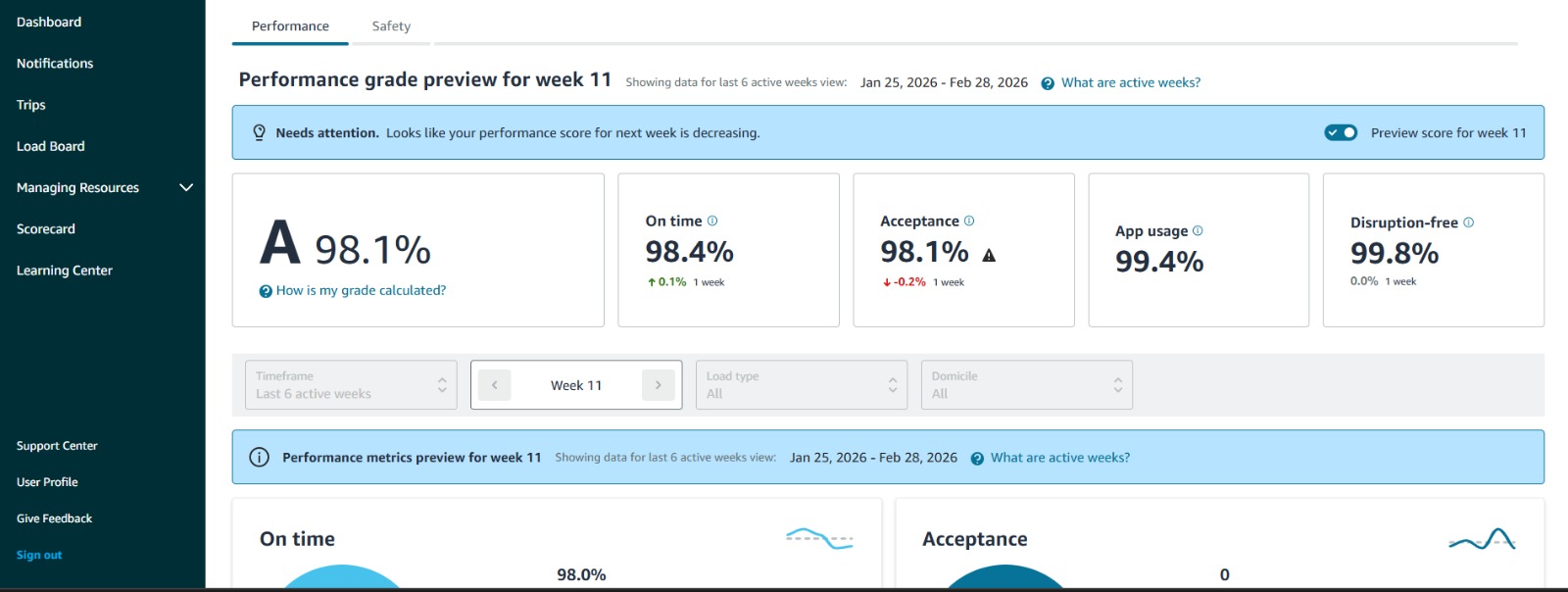Click the App usage info icon

pyautogui.click(x=1198, y=230)
